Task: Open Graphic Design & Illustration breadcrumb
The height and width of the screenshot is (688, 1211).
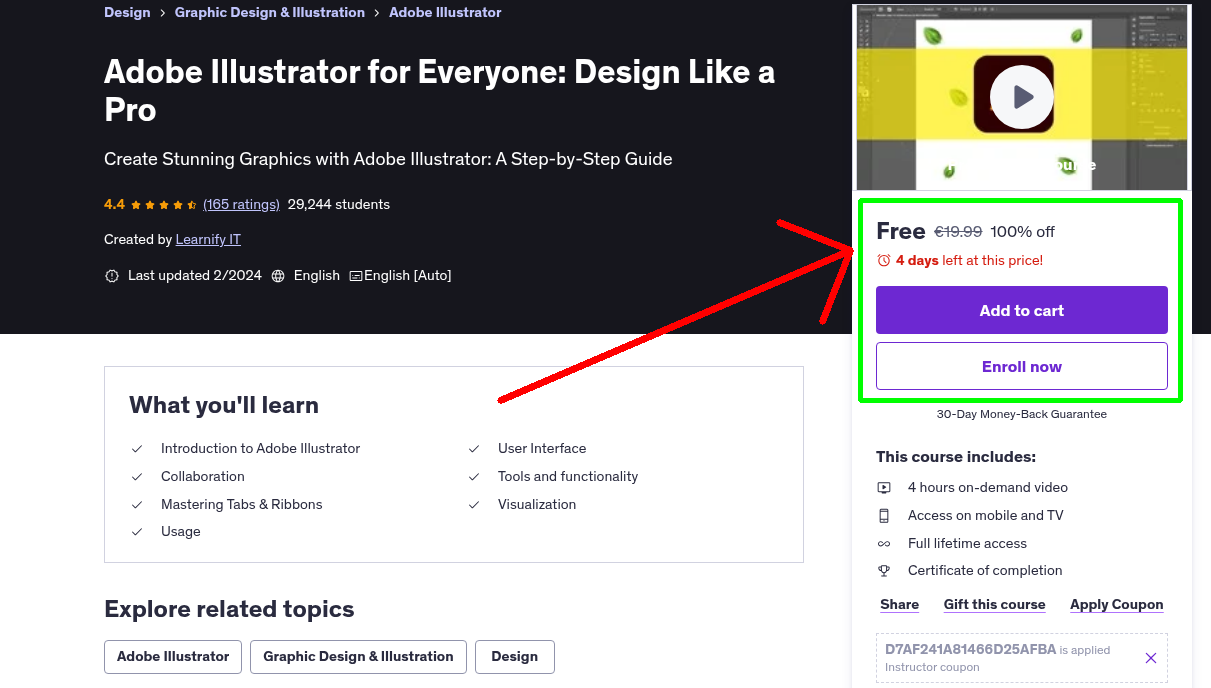Action: tap(270, 13)
